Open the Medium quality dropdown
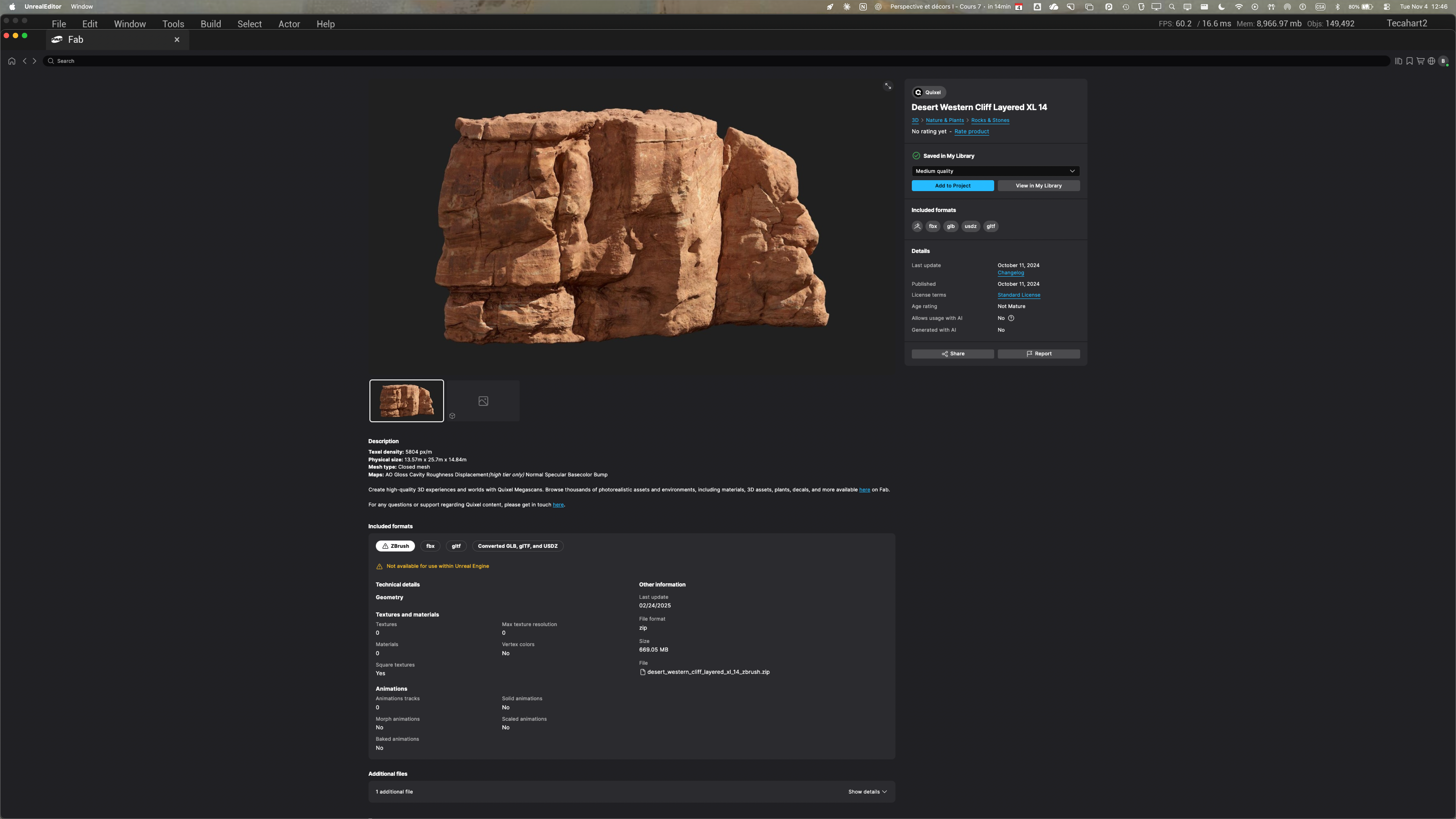Screen dimensions: 1456x819 pos(995,171)
